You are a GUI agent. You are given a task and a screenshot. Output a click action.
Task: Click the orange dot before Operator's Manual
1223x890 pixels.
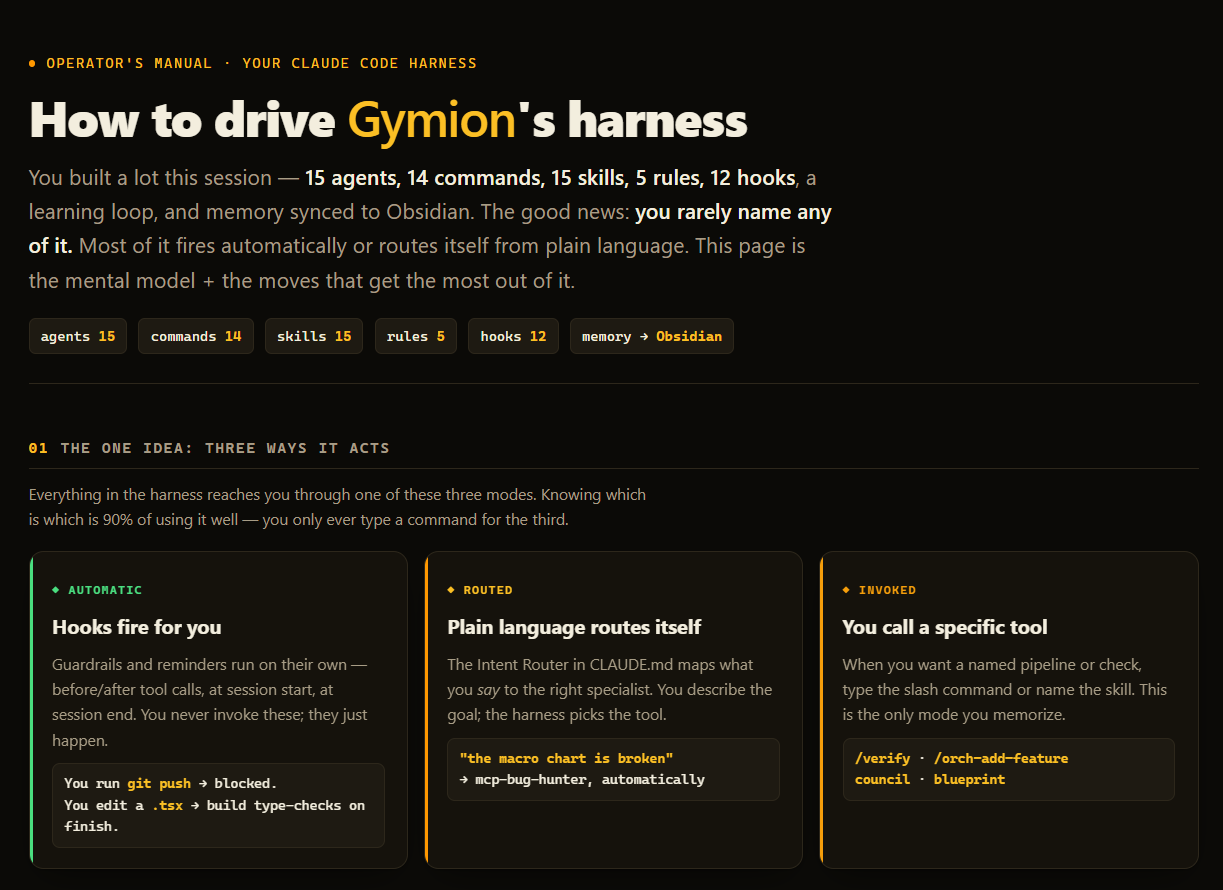click(x=33, y=63)
